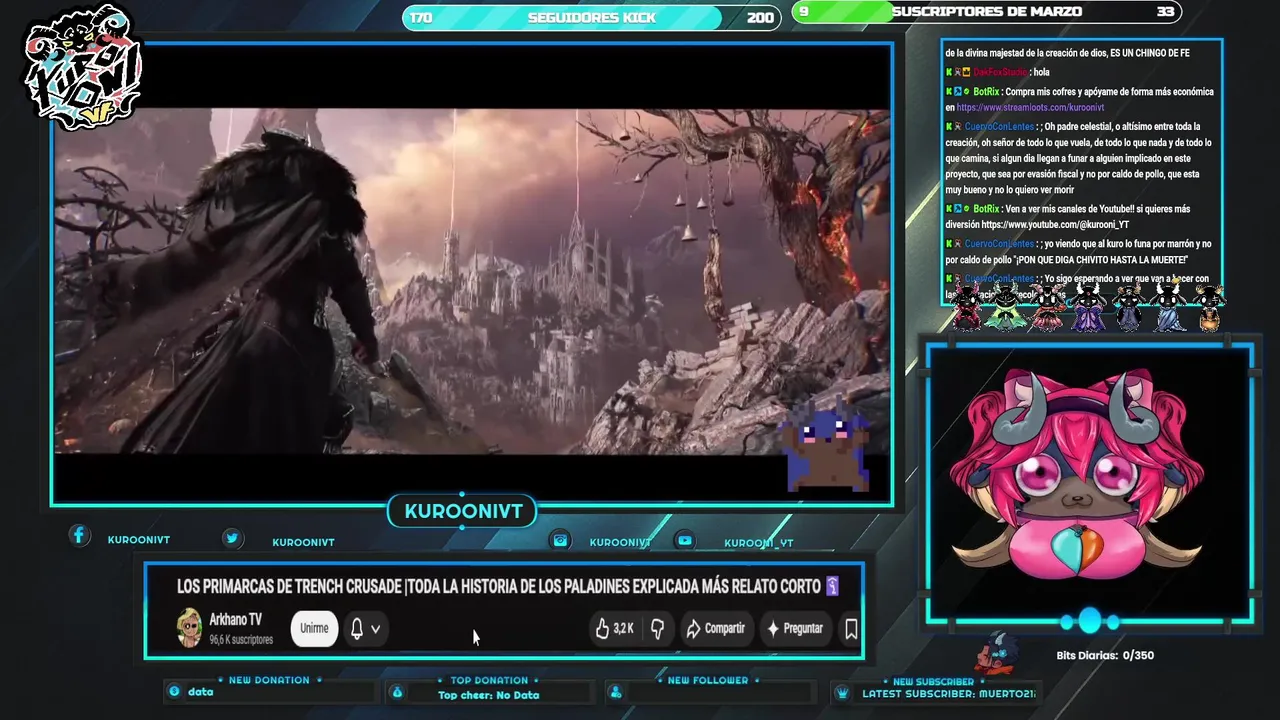Click the Kuroonivt graffiti logo
The image size is (1280, 720).
tap(83, 68)
